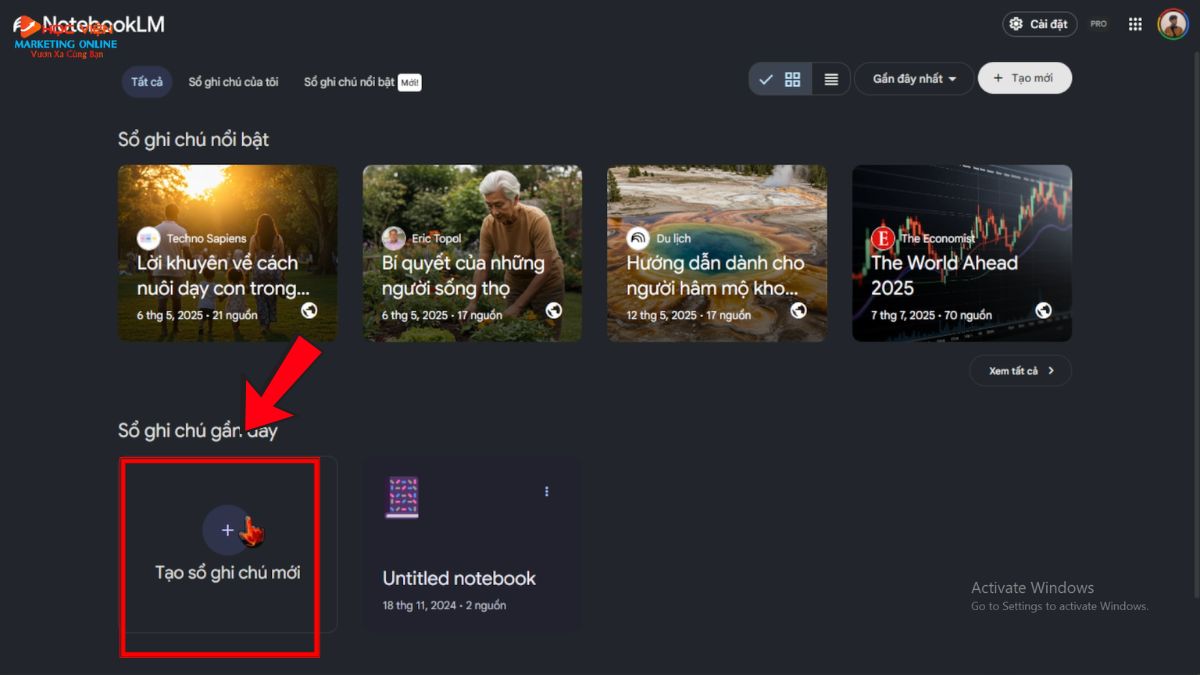Click the PRO badge
The width and height of the screenshot is (1200, 675).
[1099, 24]
